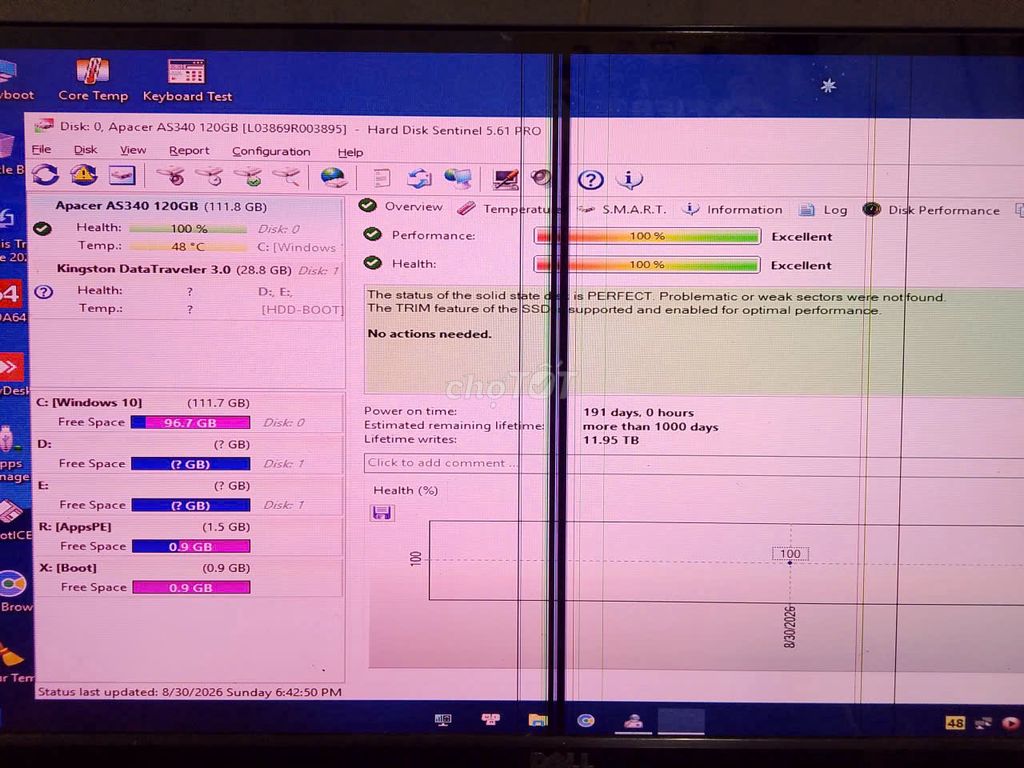
Task: Click the keyboard layout taskbar icon
Action: point(443,720)
